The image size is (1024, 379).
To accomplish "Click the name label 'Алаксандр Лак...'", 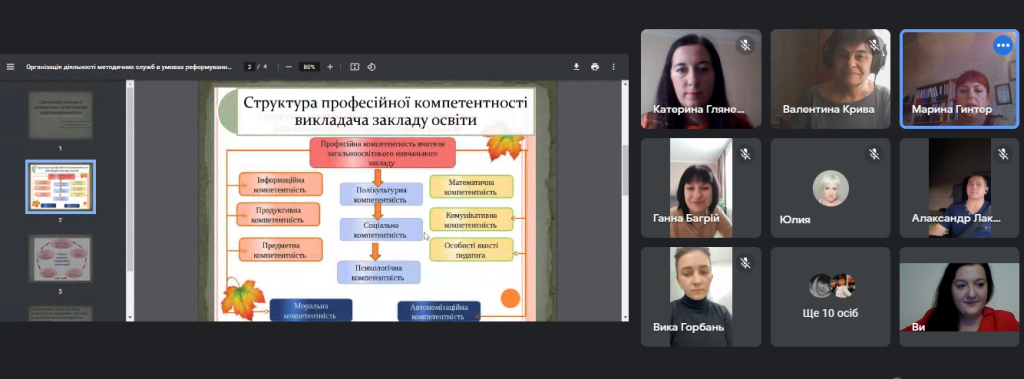I will tap(956, 218).
